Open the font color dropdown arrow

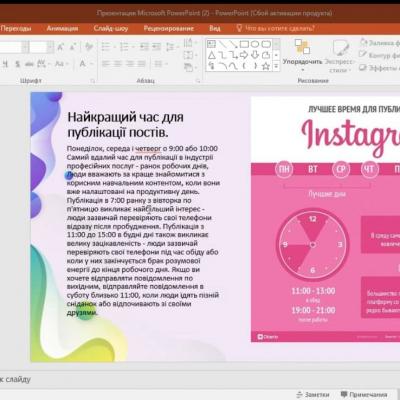(91, 63)
